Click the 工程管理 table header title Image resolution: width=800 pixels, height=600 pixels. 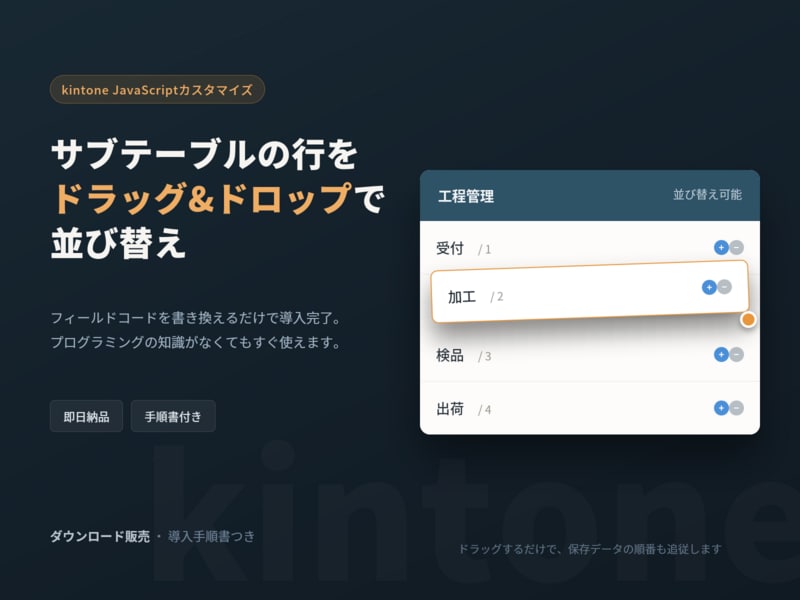(466, 196)
